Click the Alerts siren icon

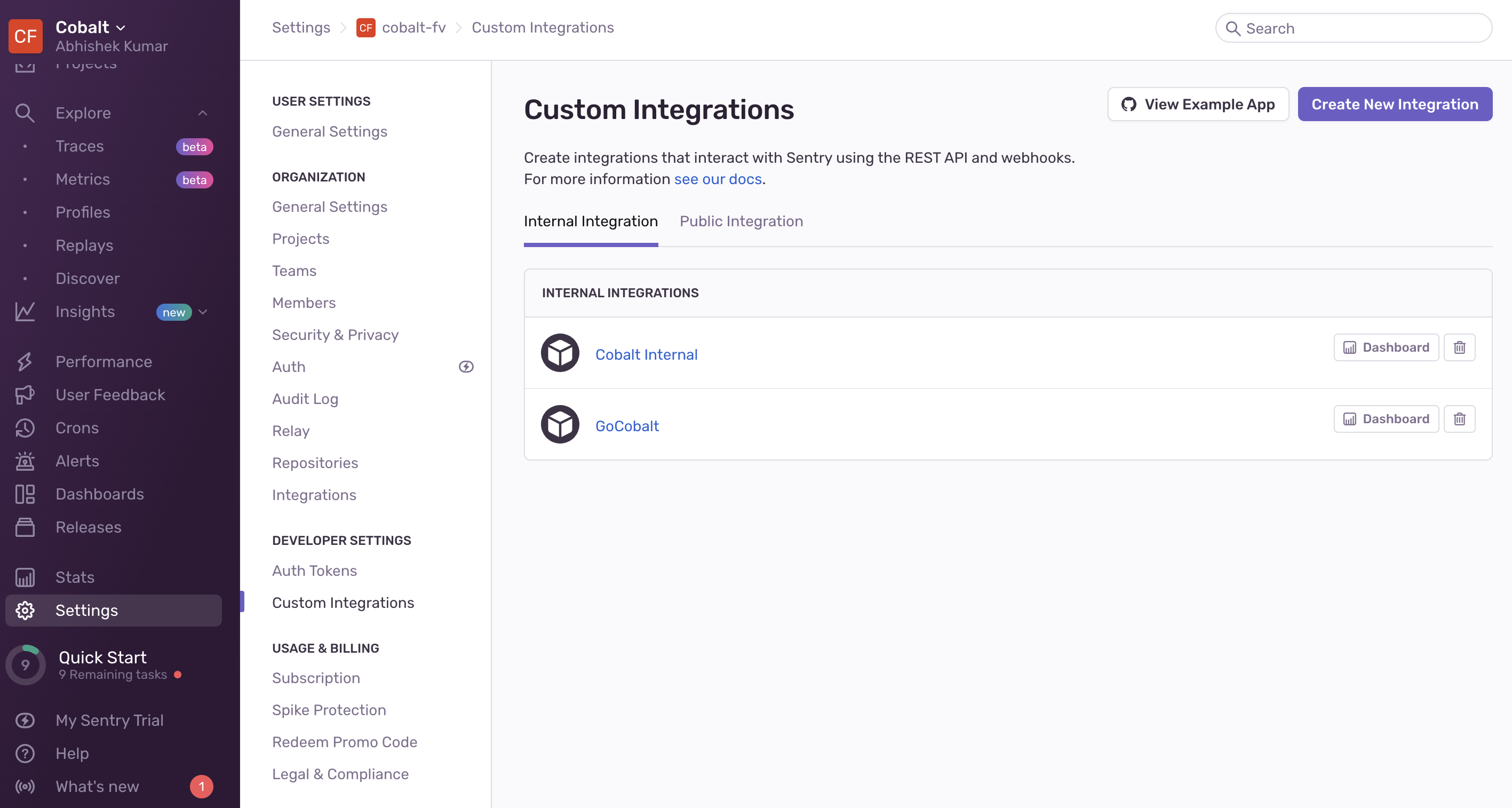[x=25, y=461]
